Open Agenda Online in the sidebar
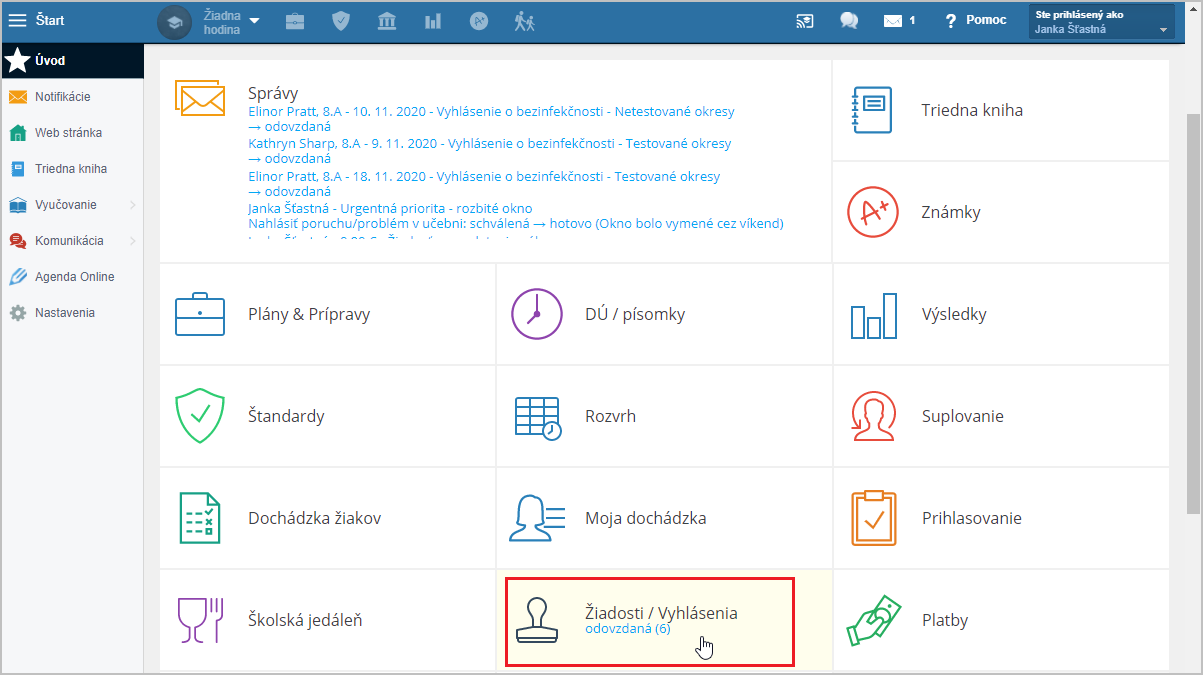 pyautogui.click(x=72, y=277)
